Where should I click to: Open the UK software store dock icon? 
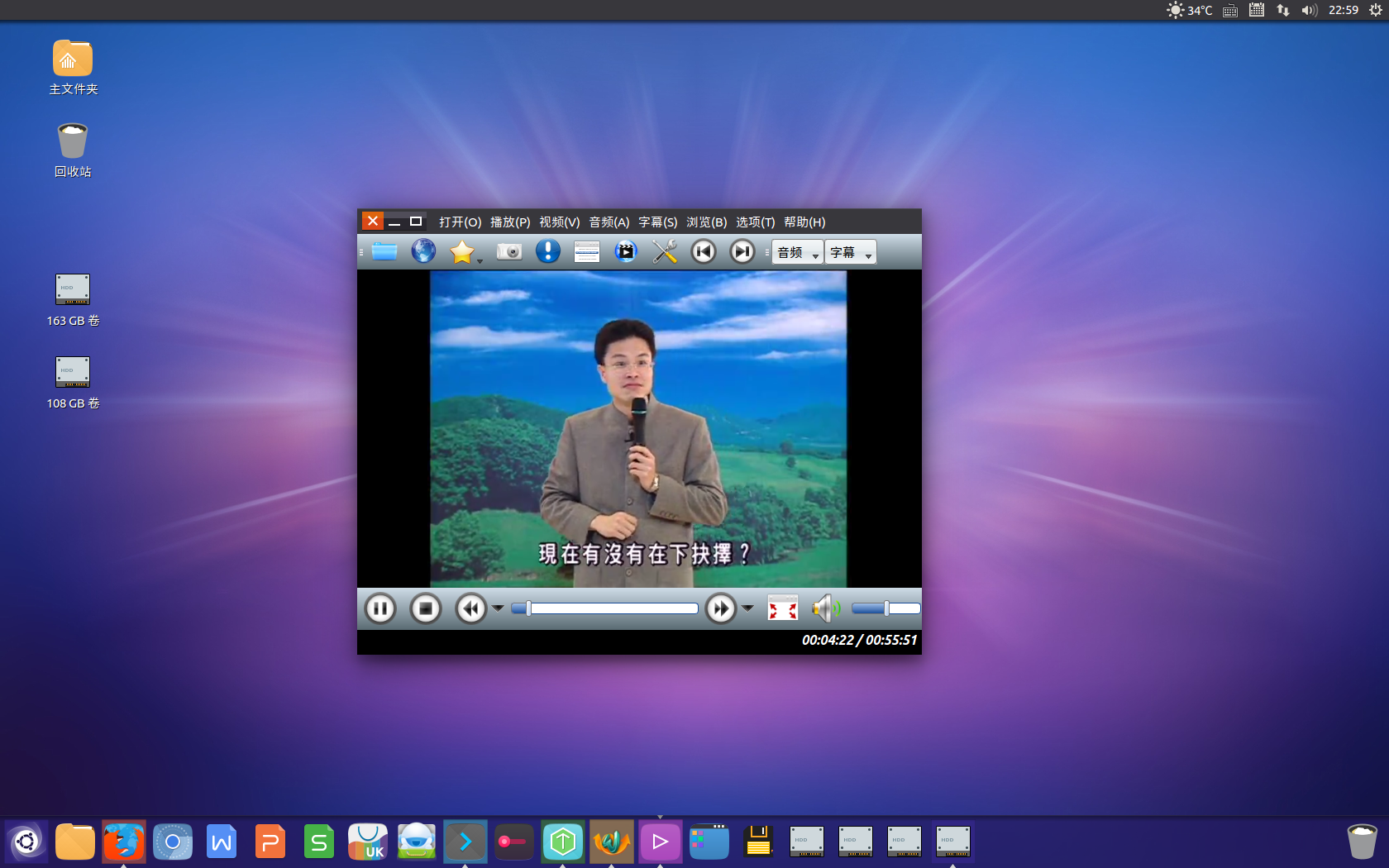point(368,842)
